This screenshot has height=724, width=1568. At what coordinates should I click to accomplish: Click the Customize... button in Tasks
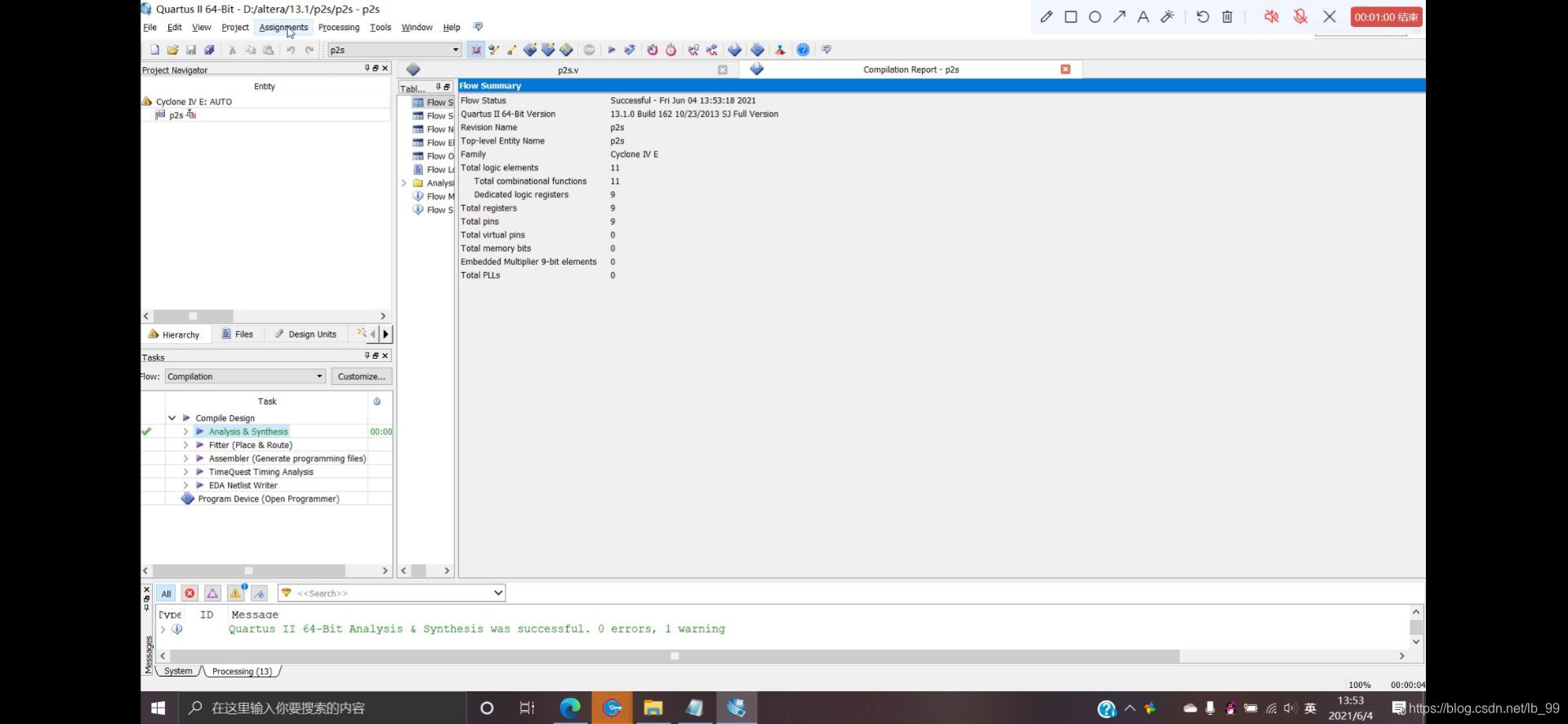click(361, 376)
